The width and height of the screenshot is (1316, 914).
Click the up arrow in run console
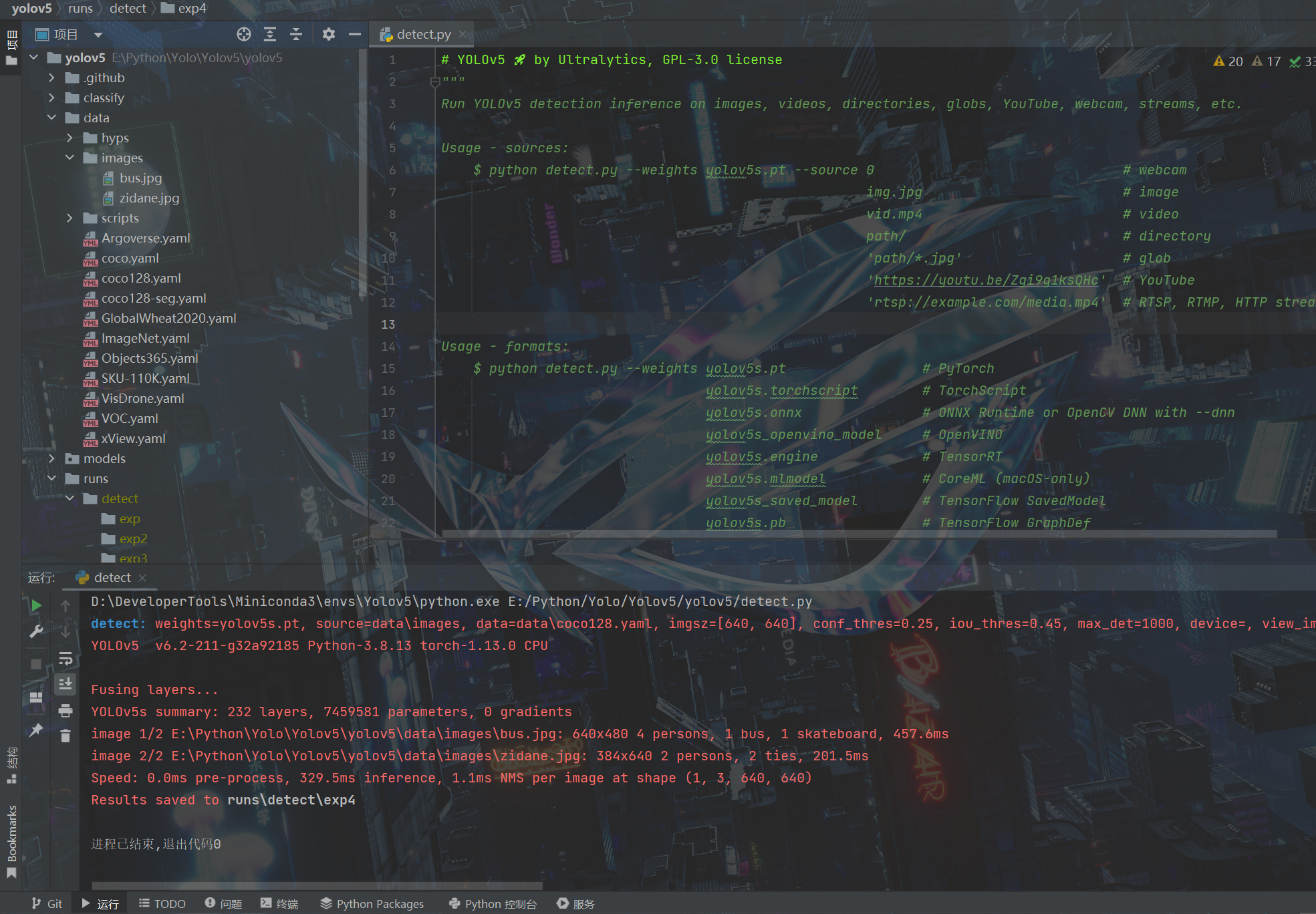pos(65,605)
